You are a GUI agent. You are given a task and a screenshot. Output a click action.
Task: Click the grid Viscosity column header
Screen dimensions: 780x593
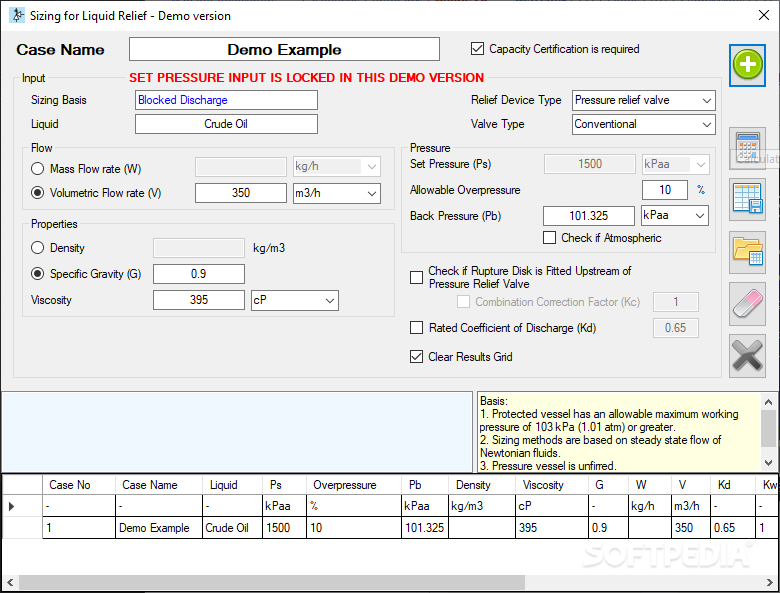pyautogui.click(x=552, y=485)
